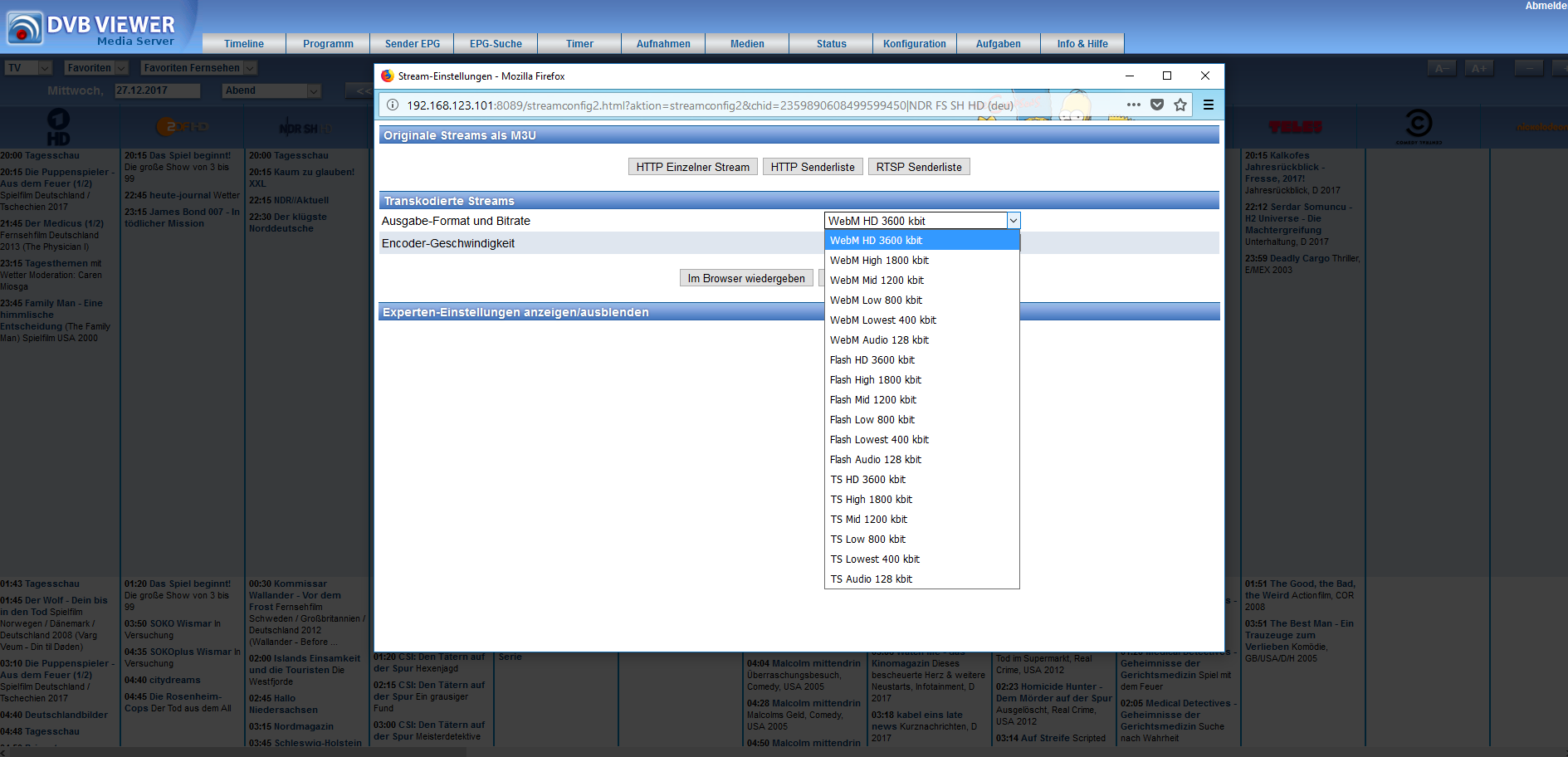Viewport: 1568px width, 757px height.
Task: Select WebM Low 800 kbit option
Action: click(x=921, y=300)
